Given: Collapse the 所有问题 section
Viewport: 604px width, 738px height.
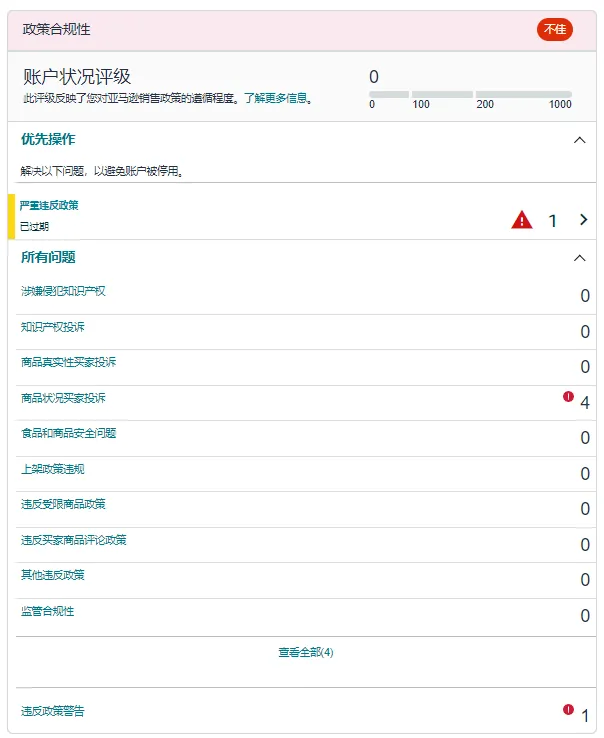Looking at the screenshot, I should click(579, 258).
